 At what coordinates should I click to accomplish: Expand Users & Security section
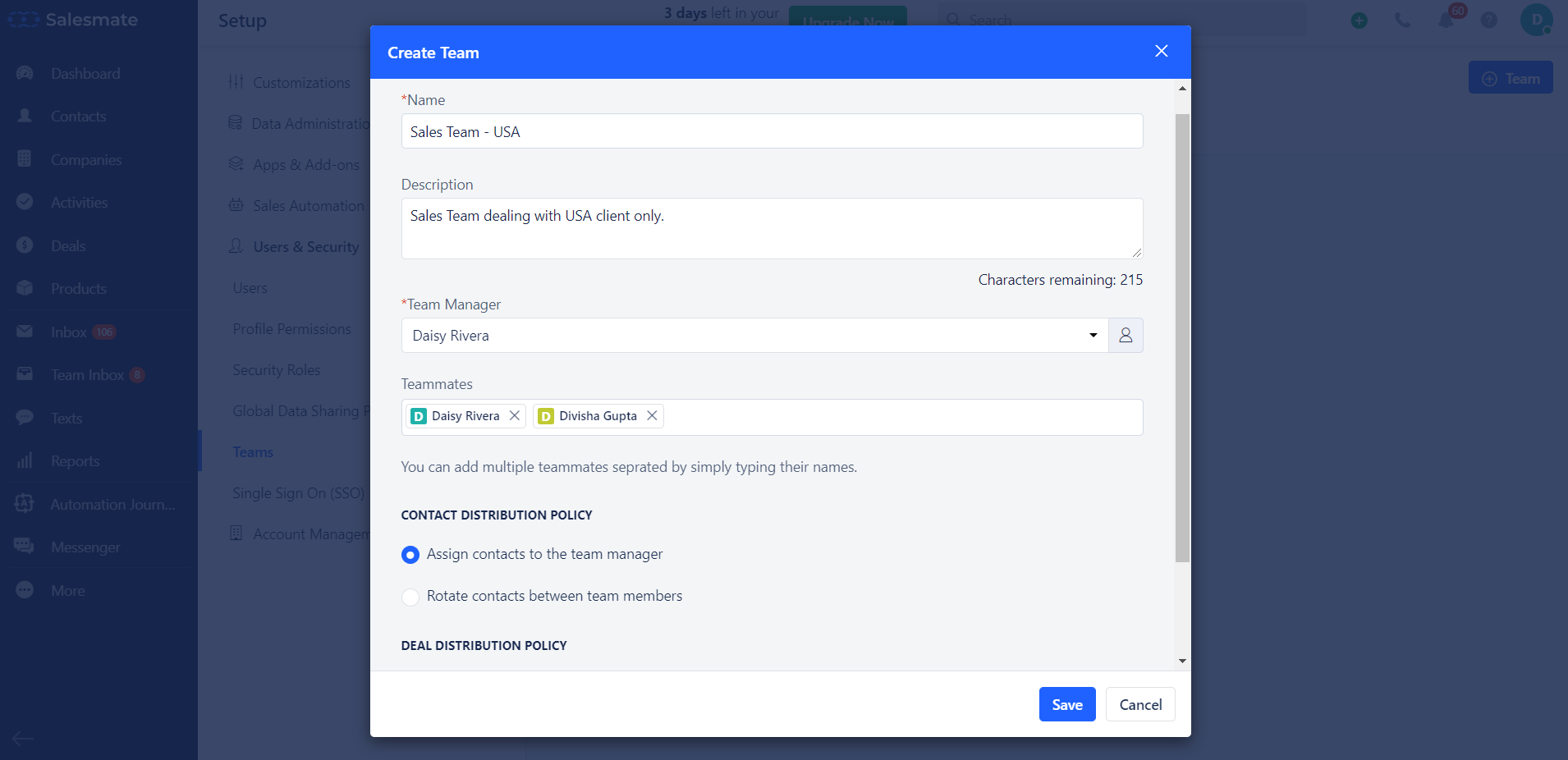pyautogui.click(x=305, y=247)
